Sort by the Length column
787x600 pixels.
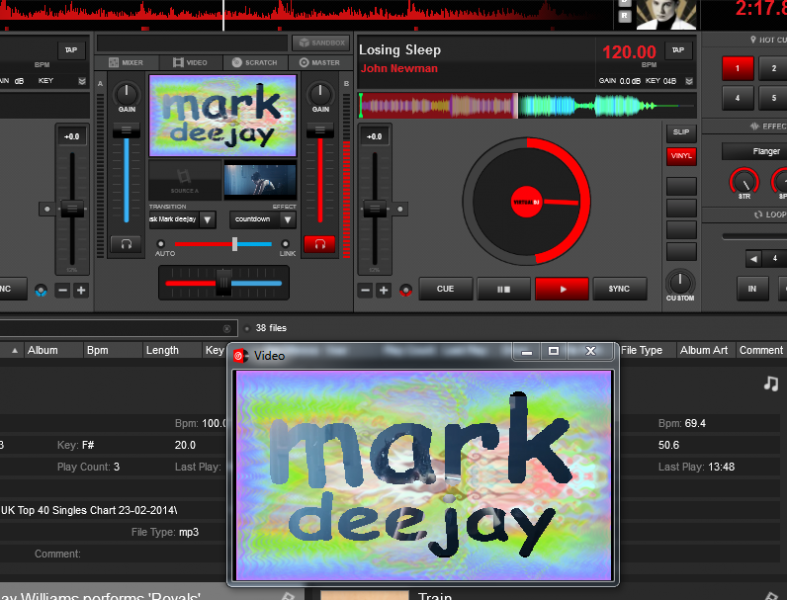pyautogui.click(x=172, y=350)
